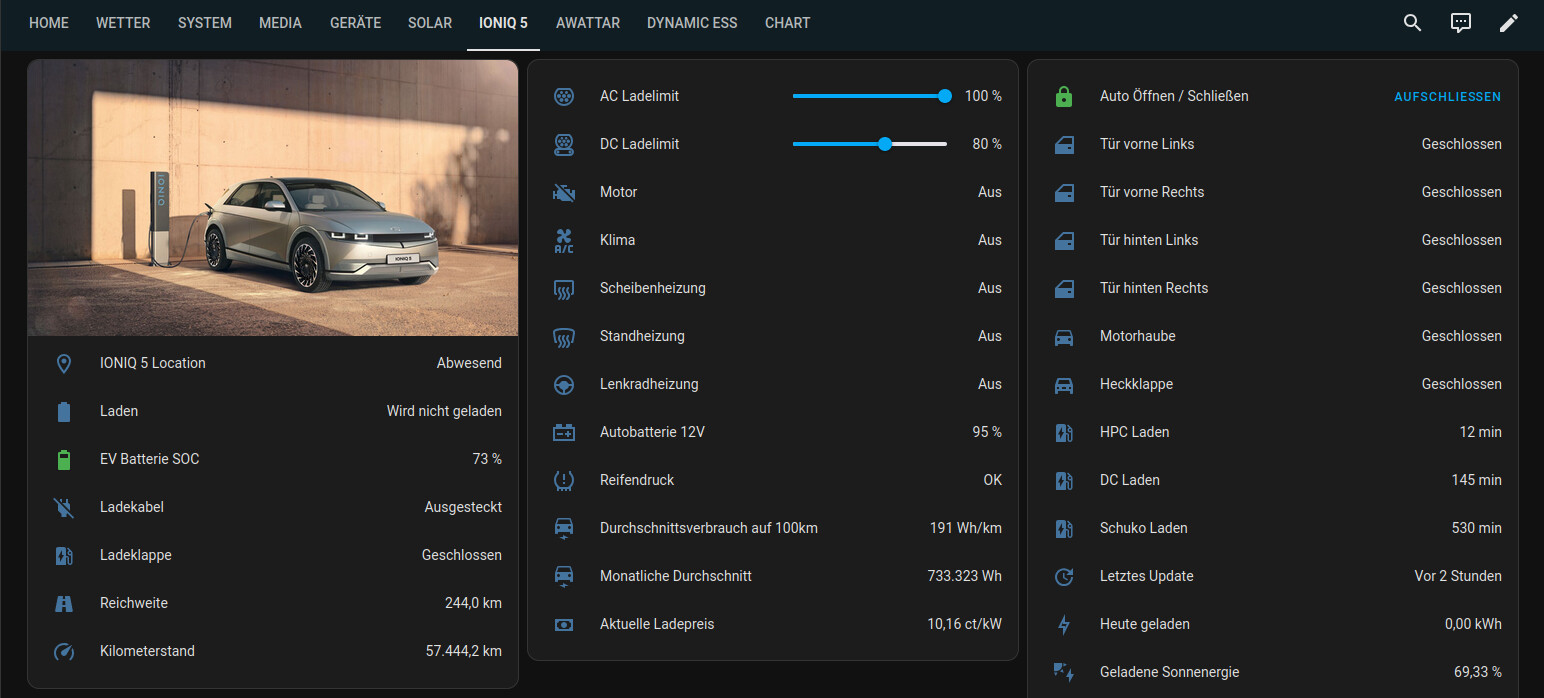The width and height of the screenshot is (1544, 698).
Task: Click the value 'Vor 2 Stunden'
Action: pyautogui.click(x=1458, y=576)
